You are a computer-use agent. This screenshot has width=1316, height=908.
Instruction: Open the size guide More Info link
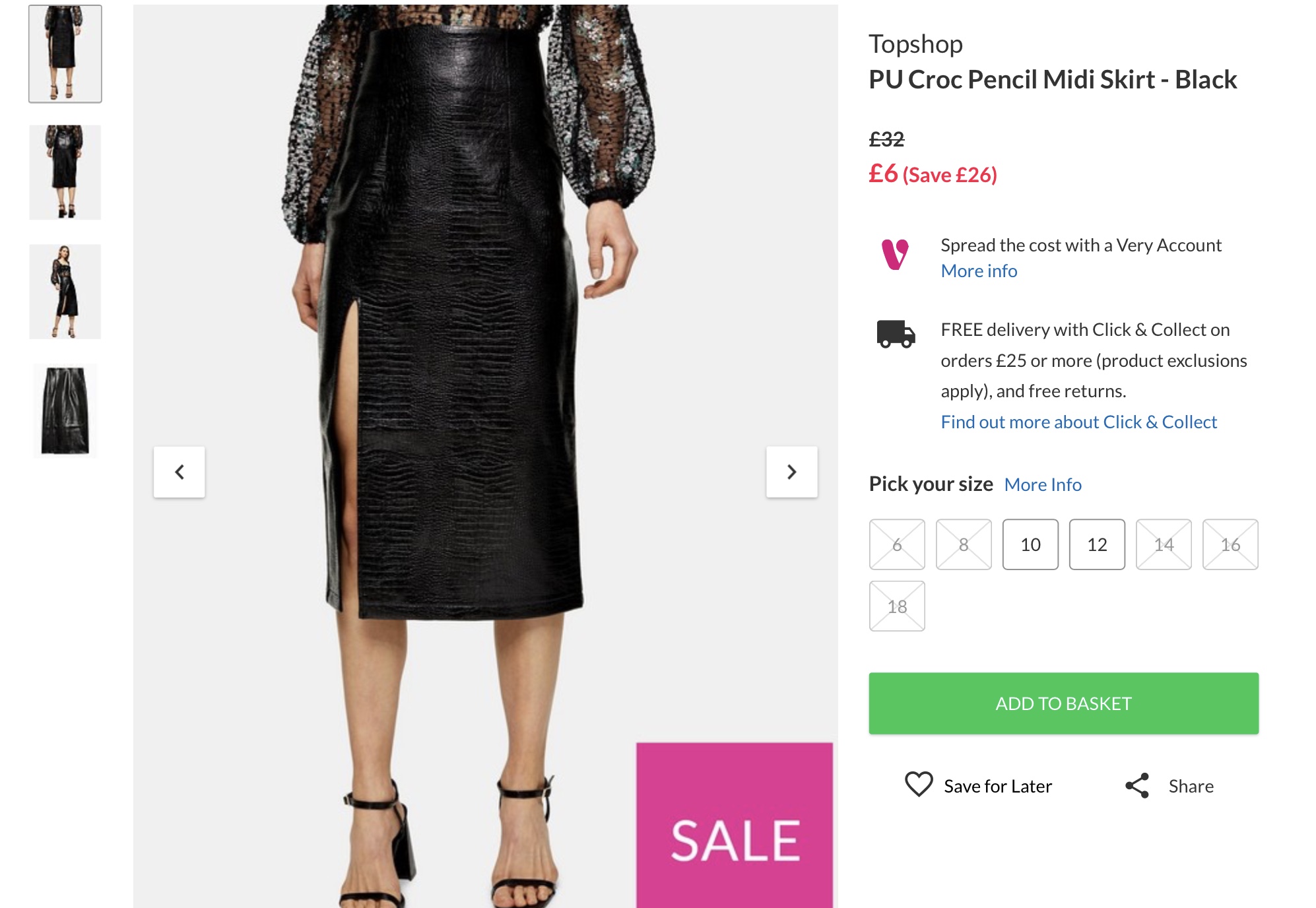coord(1042,485)
